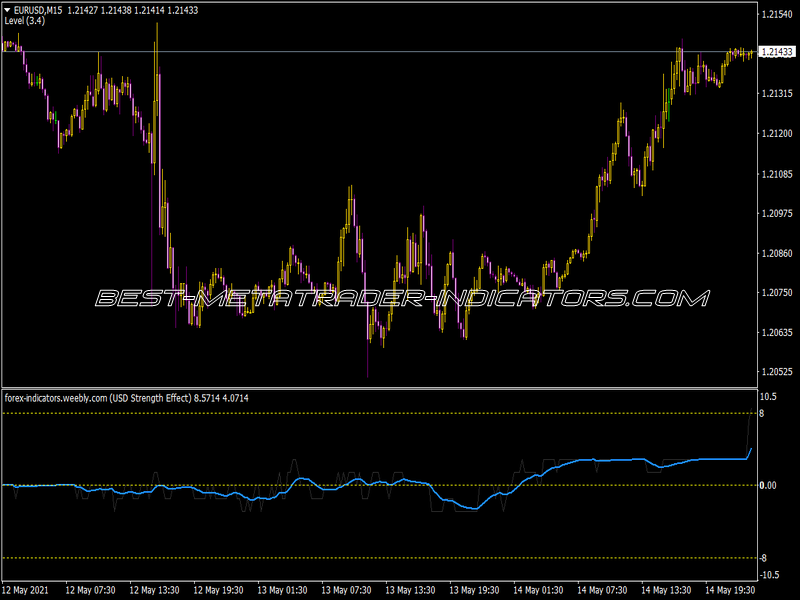Click the lower dotted level -8 label
Screen dimensions: 800x600
click(763, 558)
